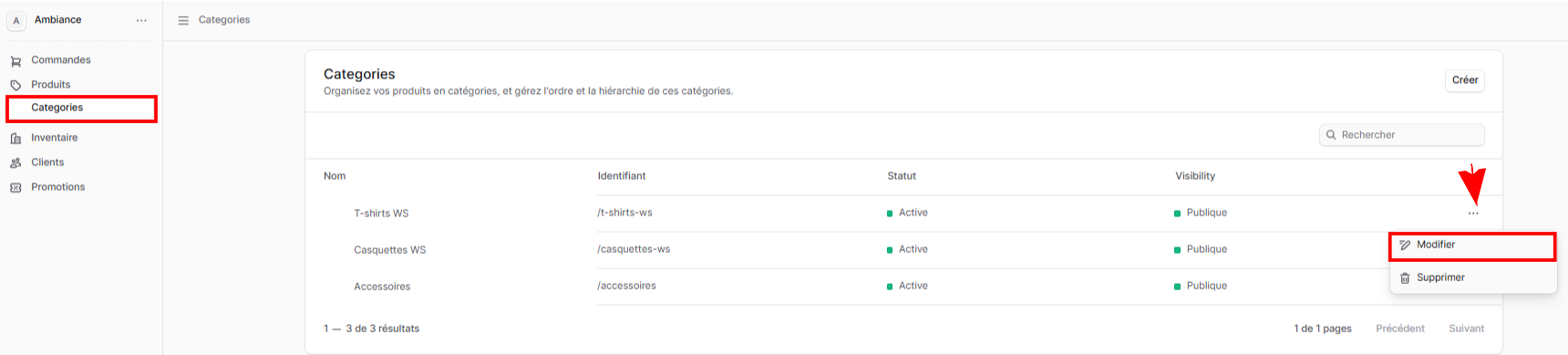1568x355 pixels.
Task: Click the Ambiance store avatar
Action: 16,20
